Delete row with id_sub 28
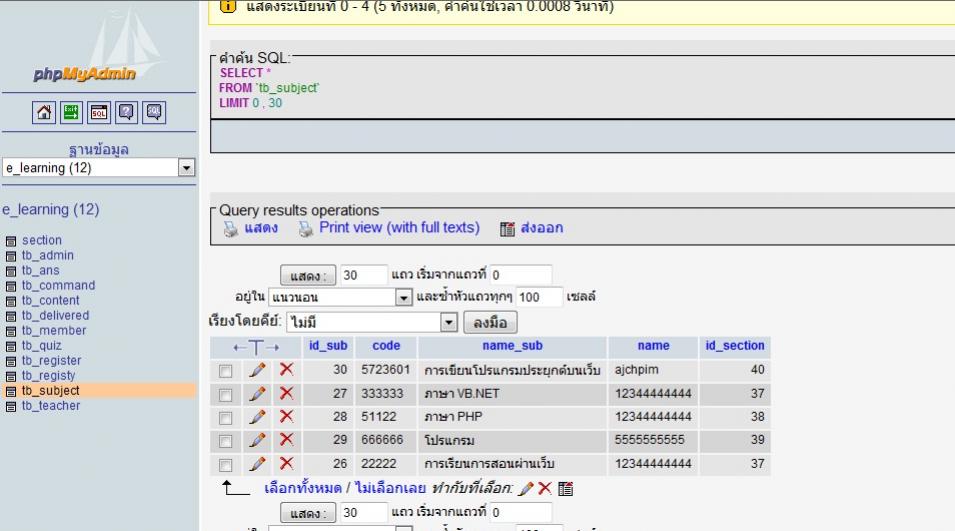The width and height of the screenshot is (955, 531). 286,417
